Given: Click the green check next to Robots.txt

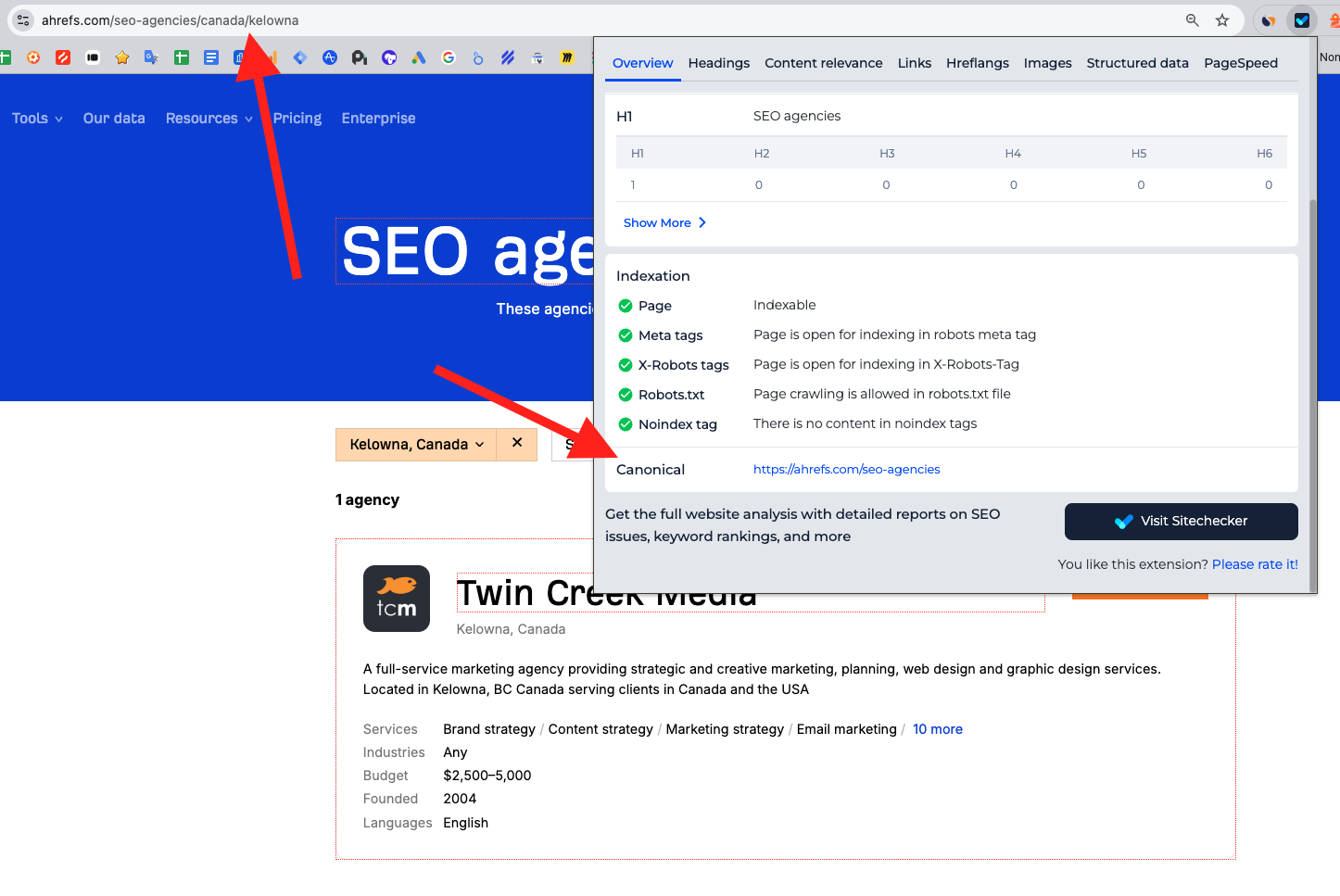Looking at the screenshot, I should (626, 395).
